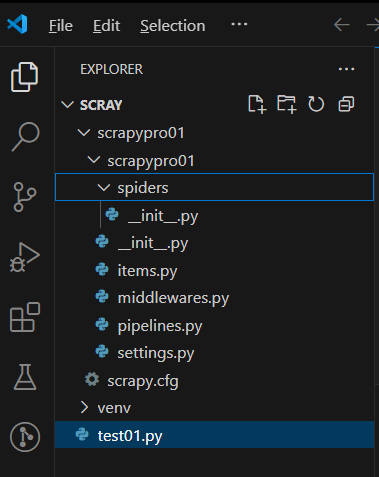Open __init__.py beside items.py
The image size is (379, 477).
[x=214, y=243]
